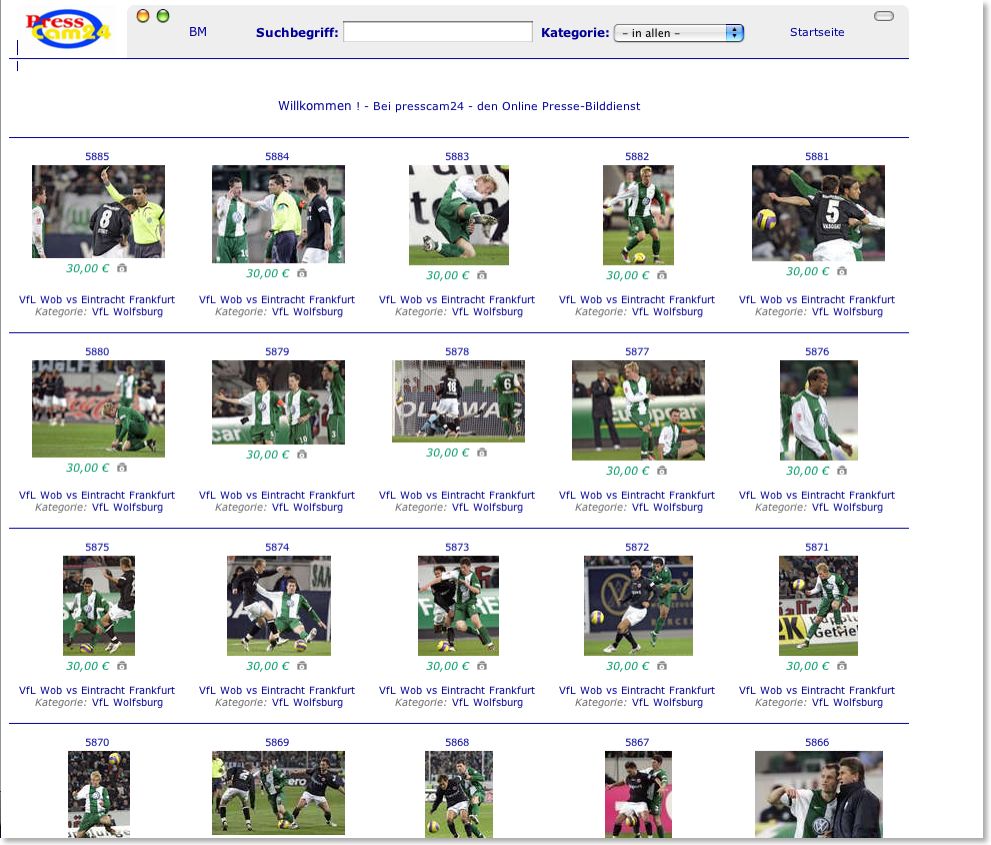Click 30,00 € price under photo 5871
The height and width of the screenshot is (845, 991).
807,666
